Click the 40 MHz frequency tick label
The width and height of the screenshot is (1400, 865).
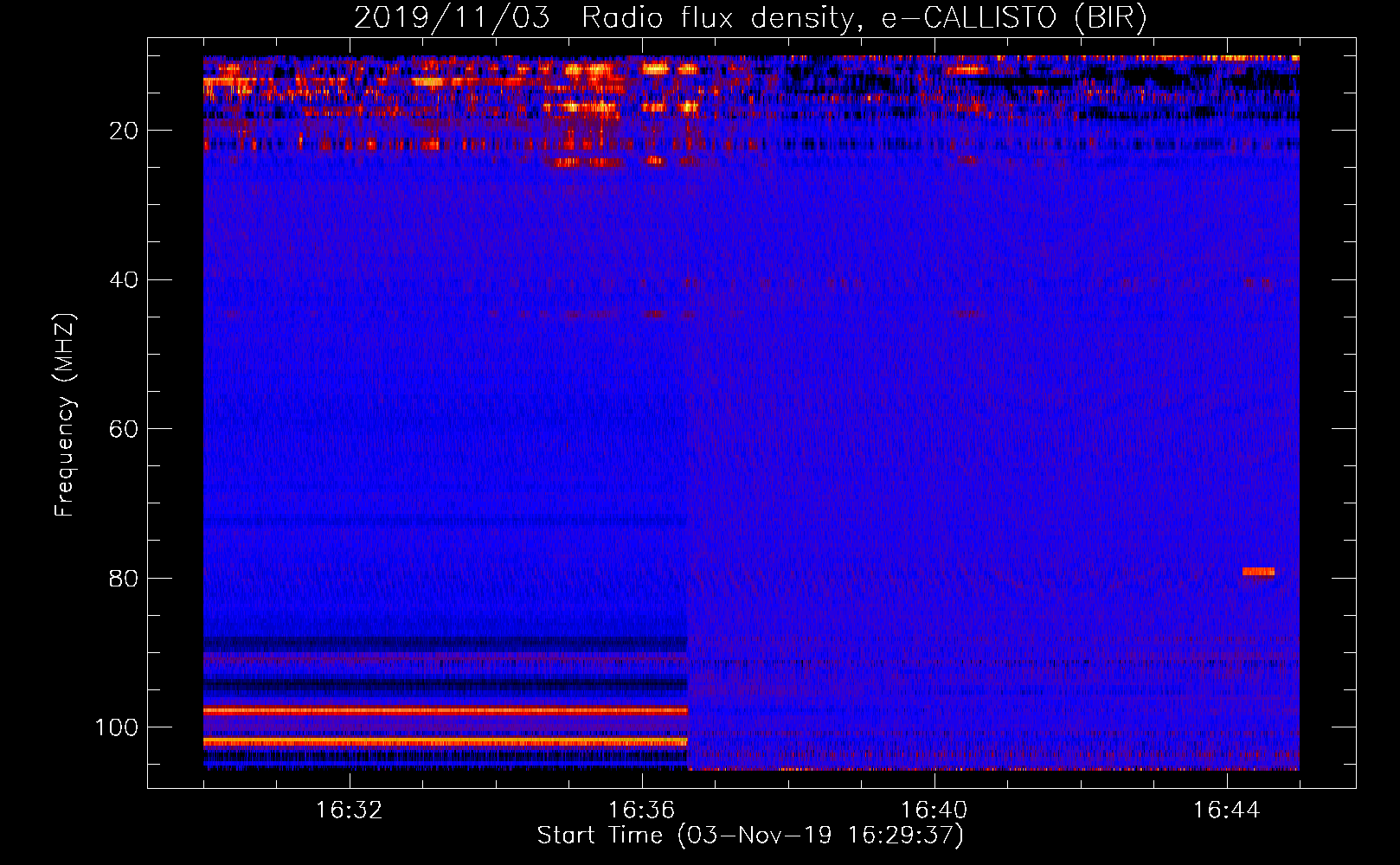click(124, 280)
